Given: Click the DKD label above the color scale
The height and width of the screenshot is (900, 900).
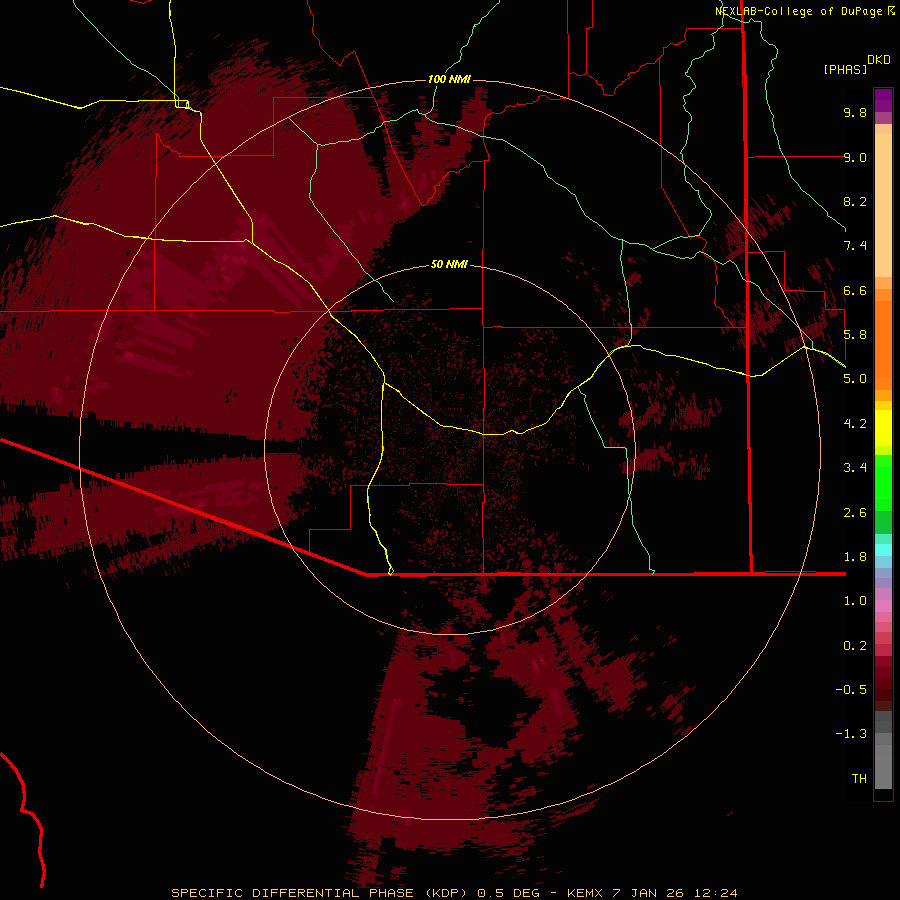Looking at the screenshot, I should pyautogui.click(x=879, y=60).
